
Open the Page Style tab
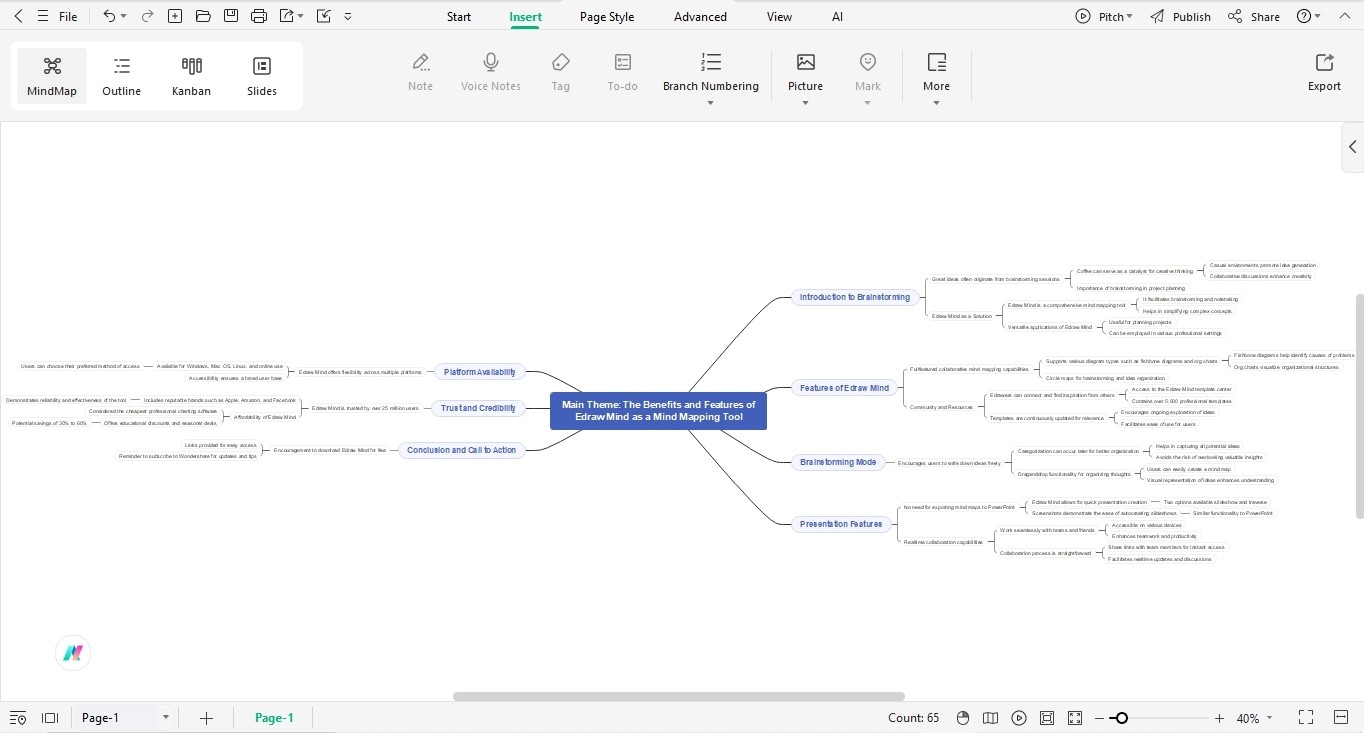click(607, 16)
